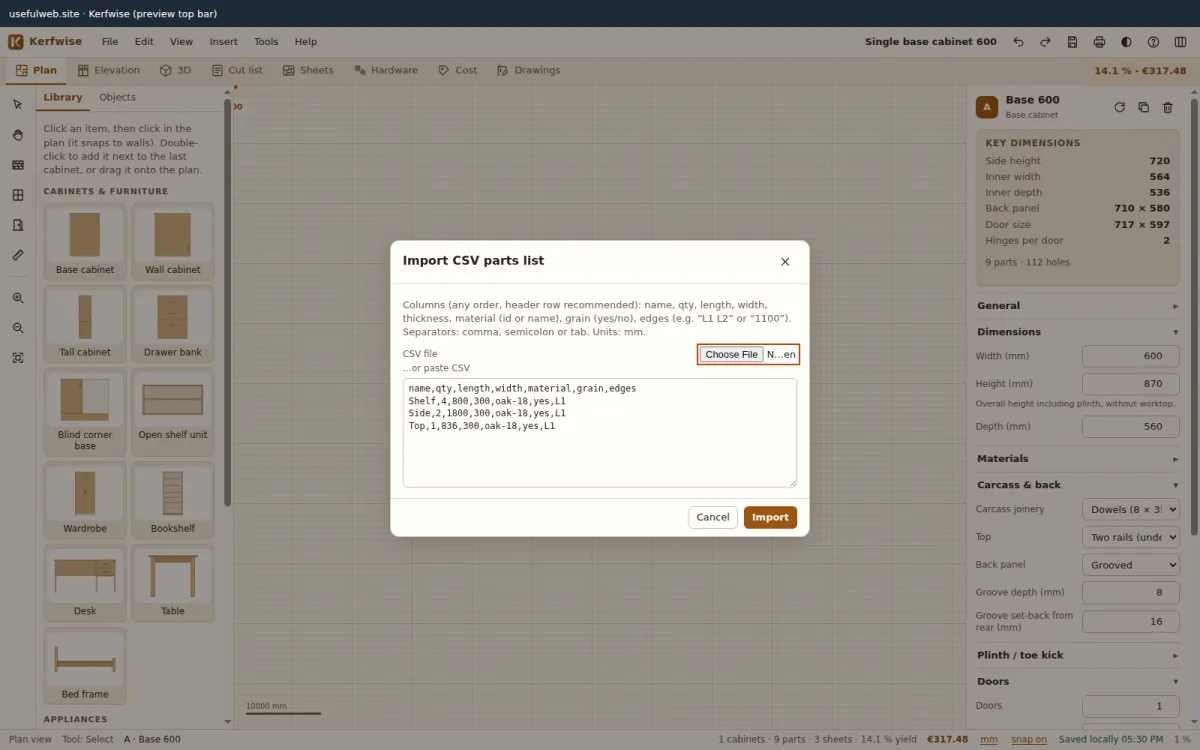Open the Edit menu

pos(144,42)
